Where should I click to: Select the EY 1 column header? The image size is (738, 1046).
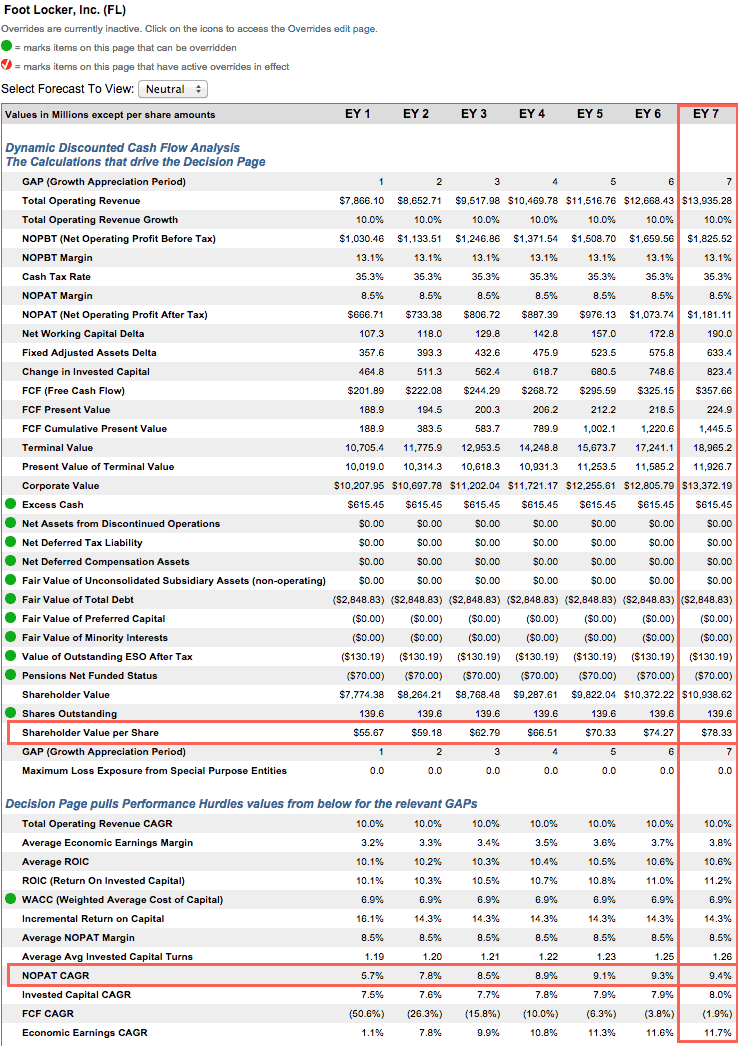tap(358, 114)
